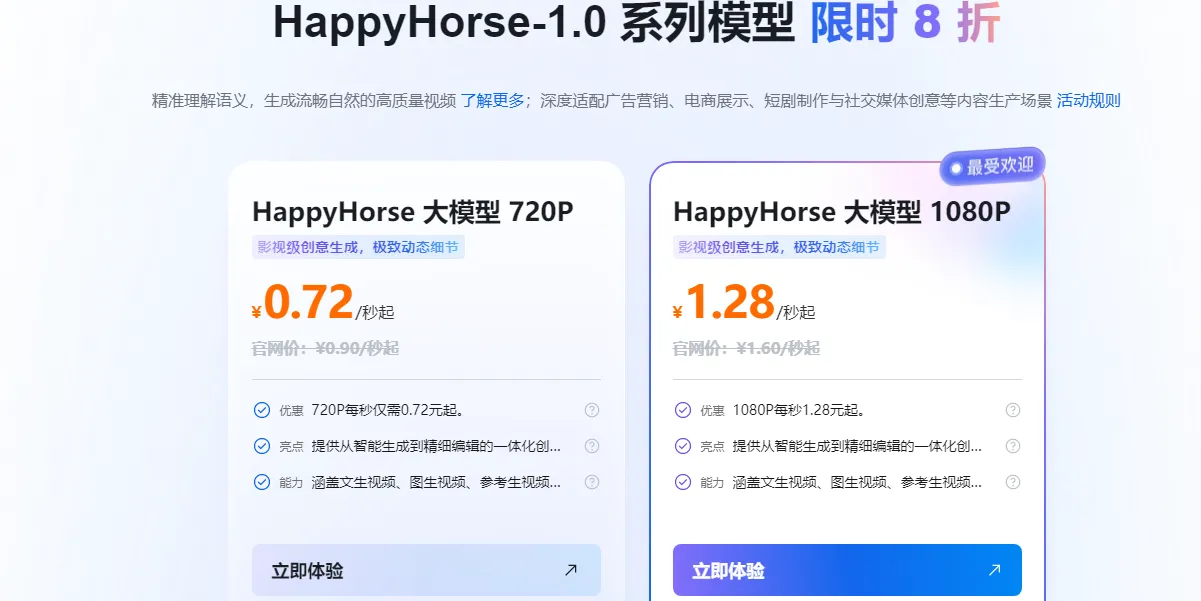Click the ¥1.28 price text
Screen dimensions: 1201x601
tap(724, 303)
